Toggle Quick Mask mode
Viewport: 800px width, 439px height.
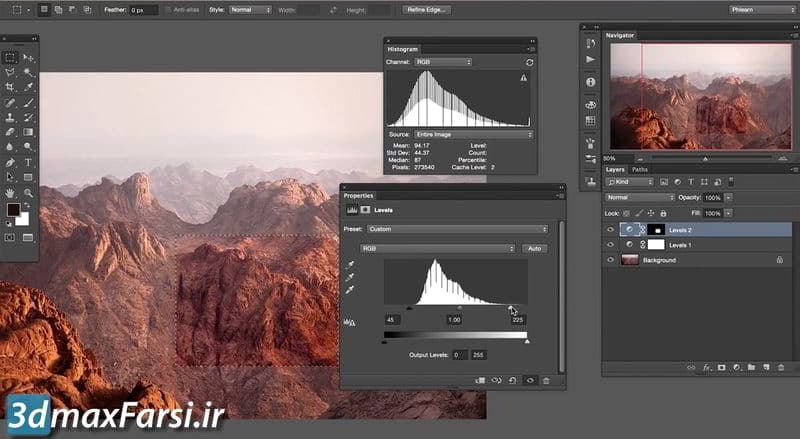(10, 237)
